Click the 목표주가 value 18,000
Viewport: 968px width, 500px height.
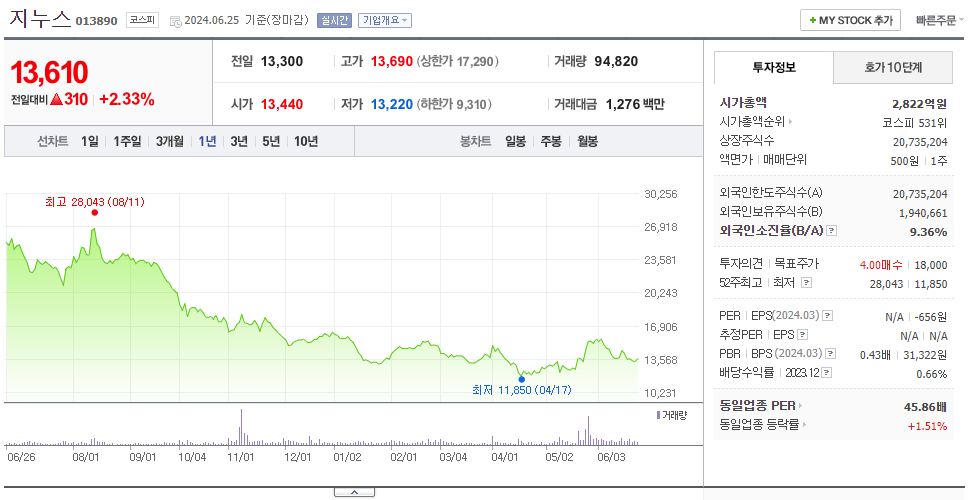coord(931,265)
